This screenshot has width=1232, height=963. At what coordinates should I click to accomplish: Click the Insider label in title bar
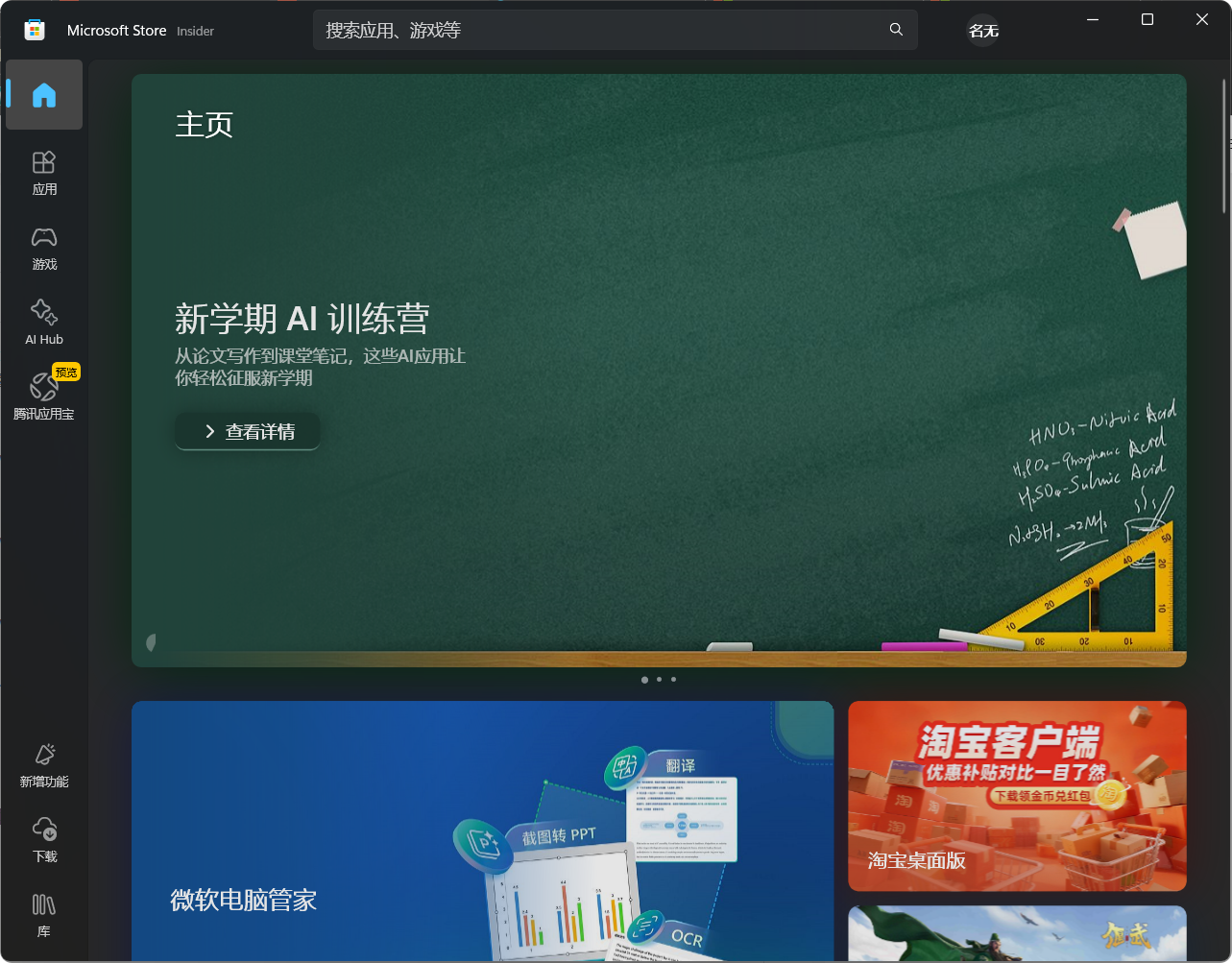click(x=195, y=31)
